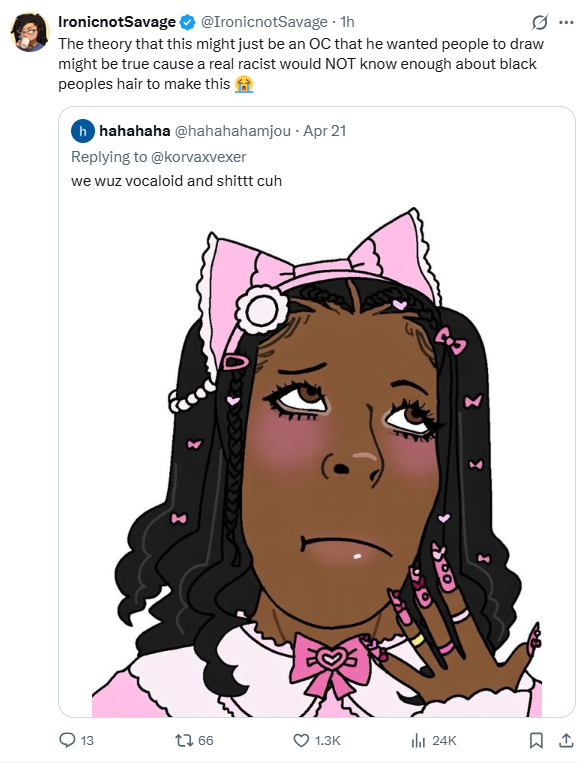Open the 1h timestamp of the tweet
The image size is (579, 763).
(347, 22)
